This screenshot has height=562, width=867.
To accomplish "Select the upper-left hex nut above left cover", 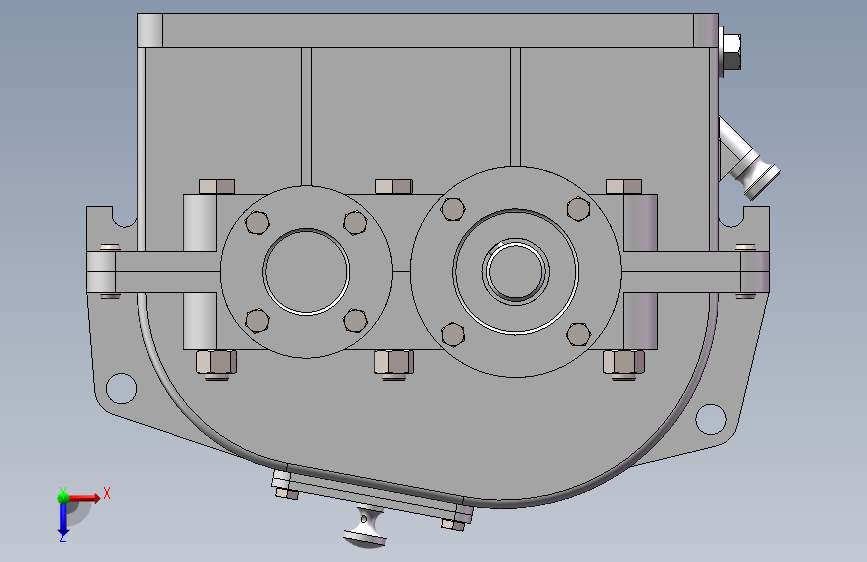I will (217, 186).
